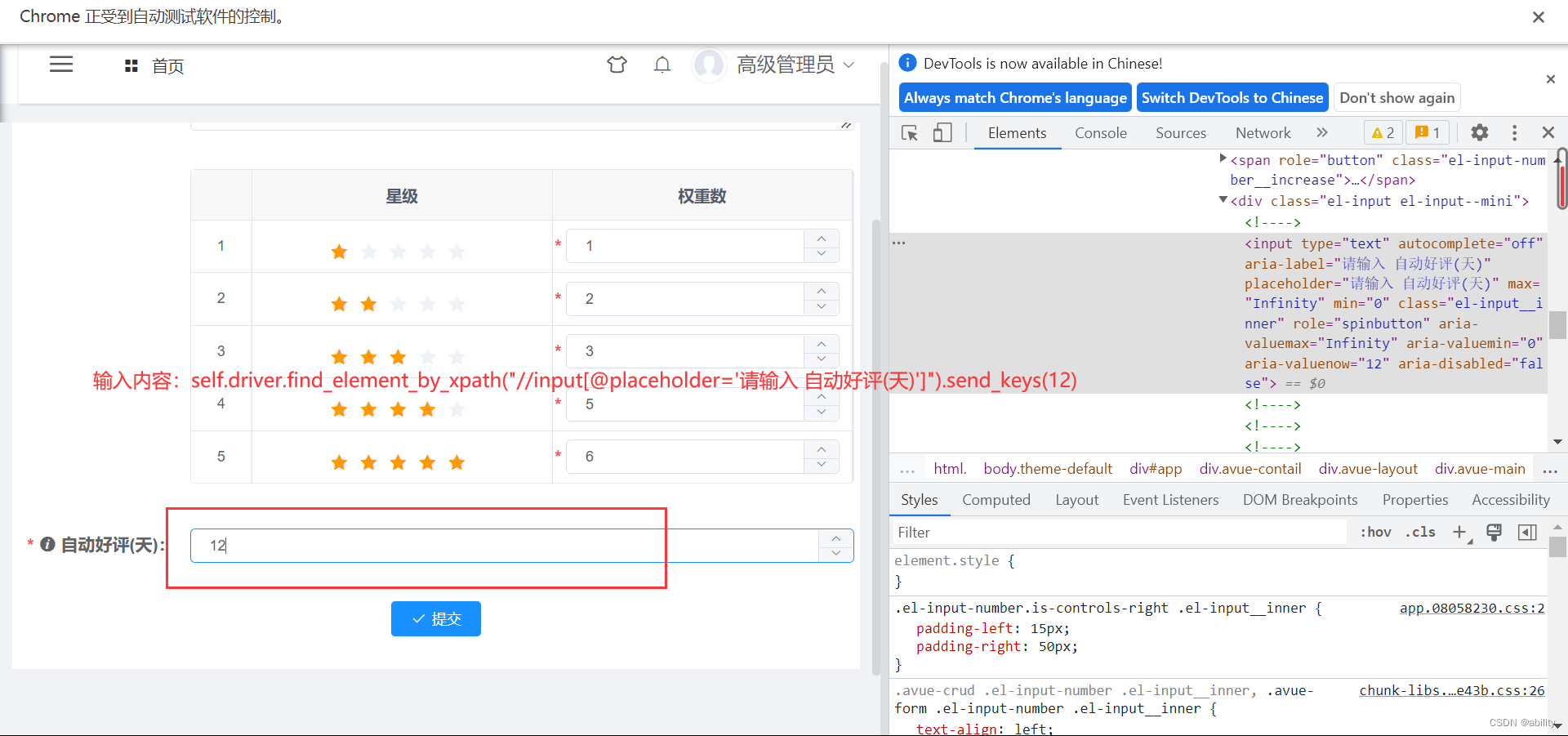The image size is (1568, 736).
Task: Toggle the :hov element state
Action: point(1375,533)
